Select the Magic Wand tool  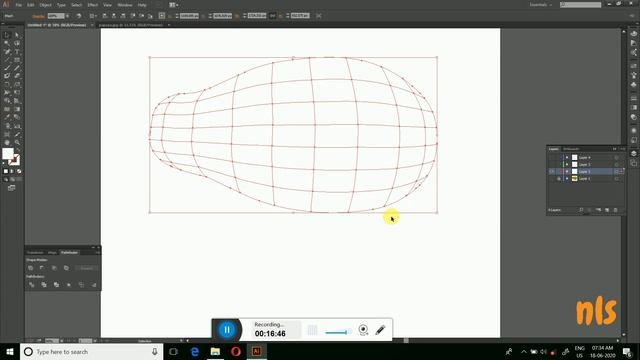pyautogui.click(x=7, y=43)
